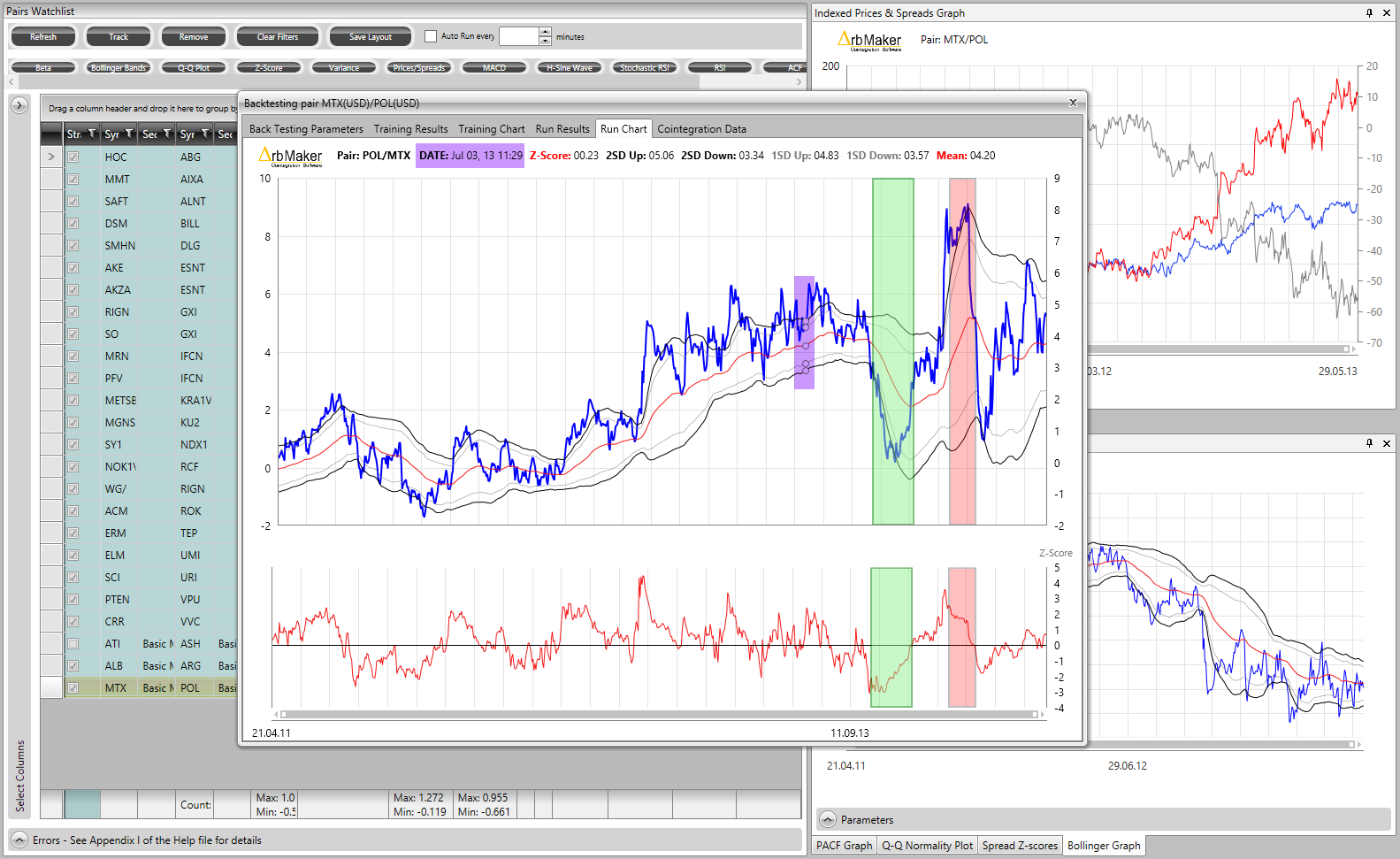
Task: Toggle checkbox in ATI row
Action: [x=73, y=644]
